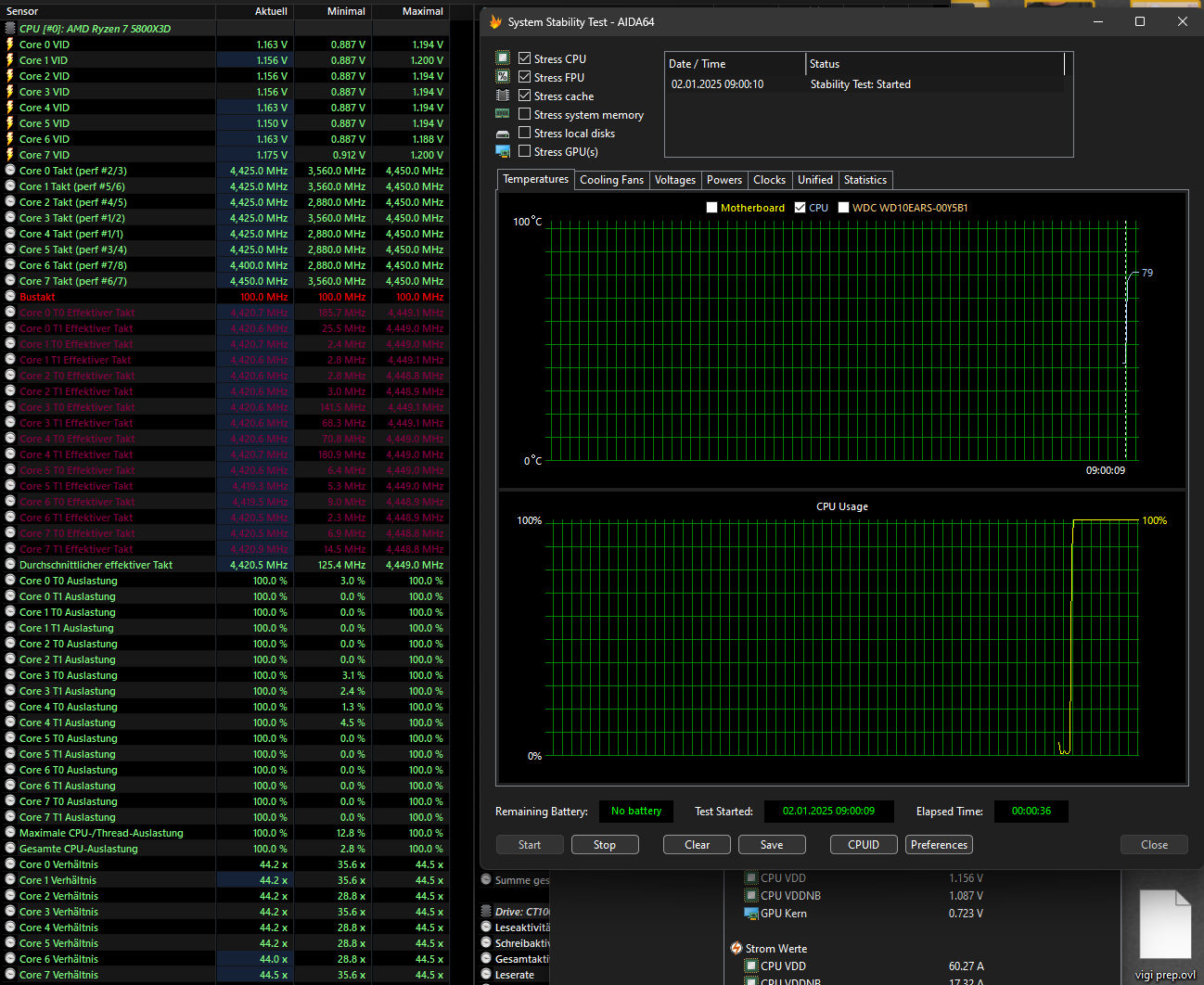This screenshot has height=985, width=1204.
Task: Click icon of Core 0 Verhältnis row
Action: tap(10, 864)
